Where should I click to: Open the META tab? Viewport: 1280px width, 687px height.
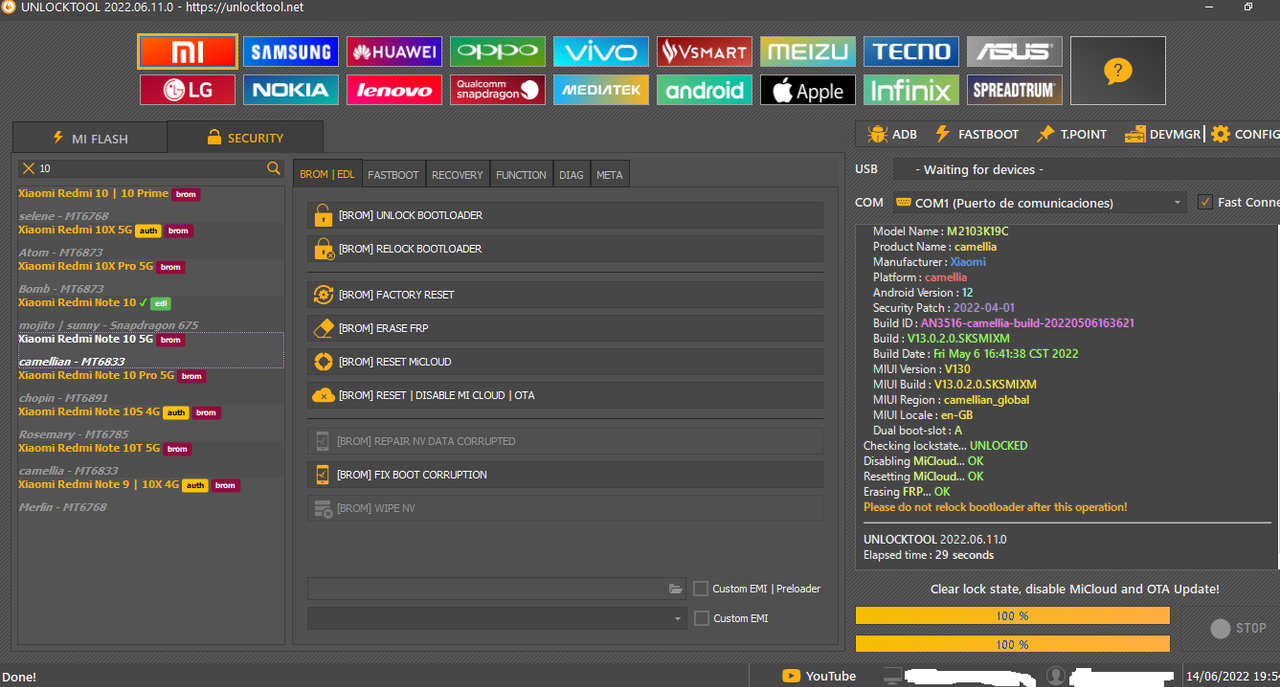pyautogui.click(x=609, y=174)
